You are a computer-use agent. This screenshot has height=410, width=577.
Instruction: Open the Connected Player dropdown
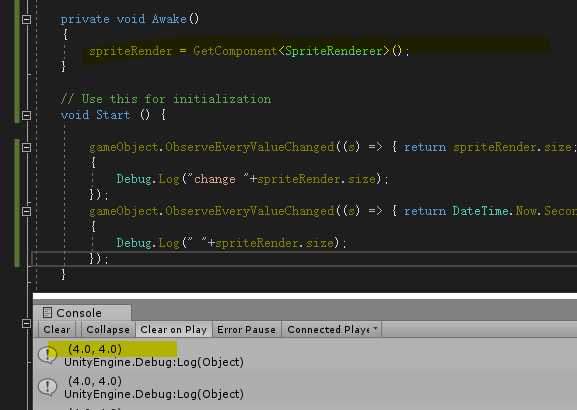[x=332, y=329]
